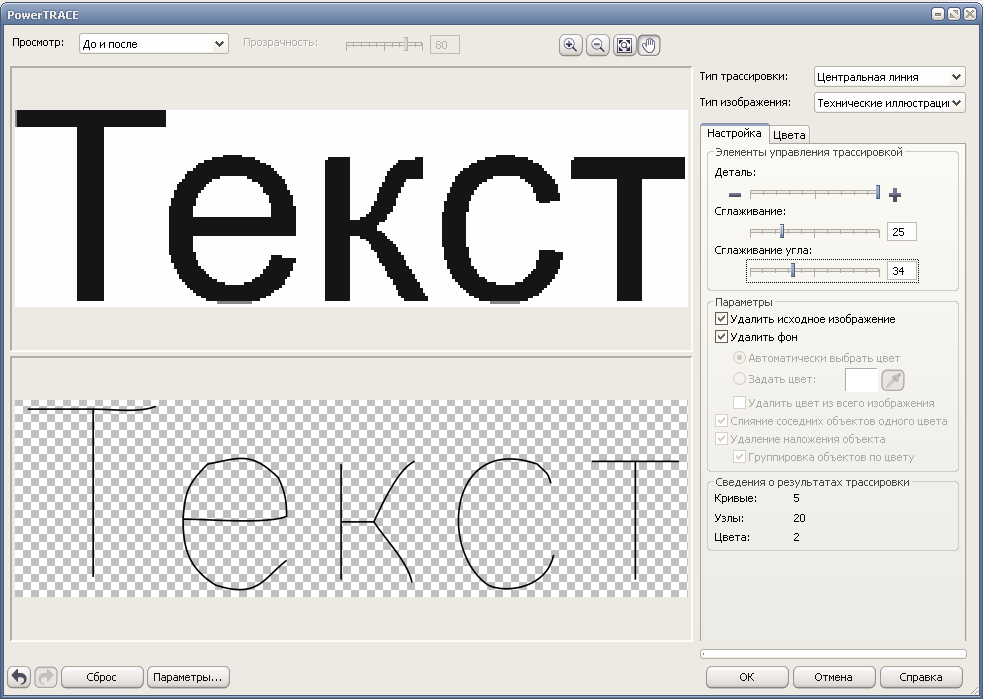Click the Сглаживание slider handle
The width and height of the screenshot is (983, 699).
pos(782,232)
